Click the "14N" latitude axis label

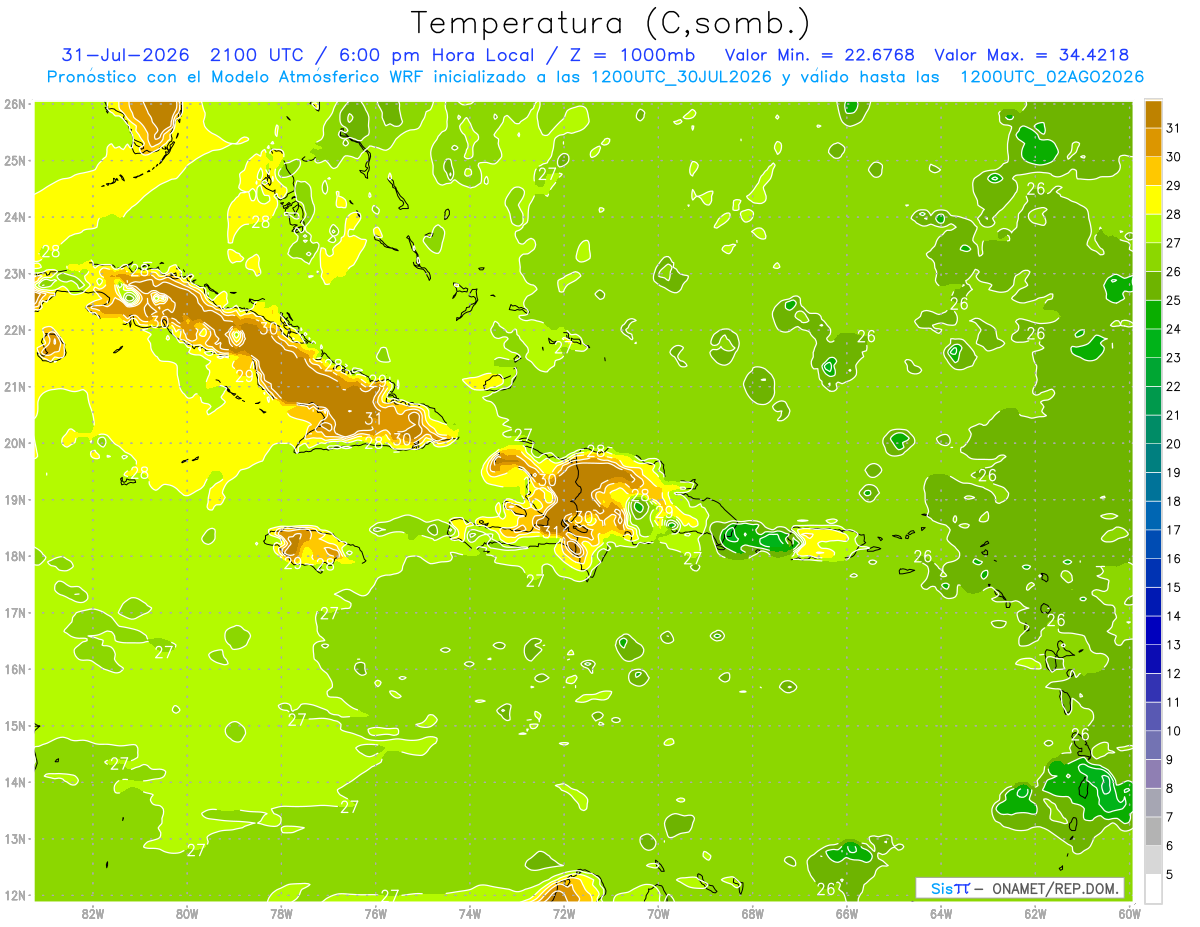click(x=14, y=782)
